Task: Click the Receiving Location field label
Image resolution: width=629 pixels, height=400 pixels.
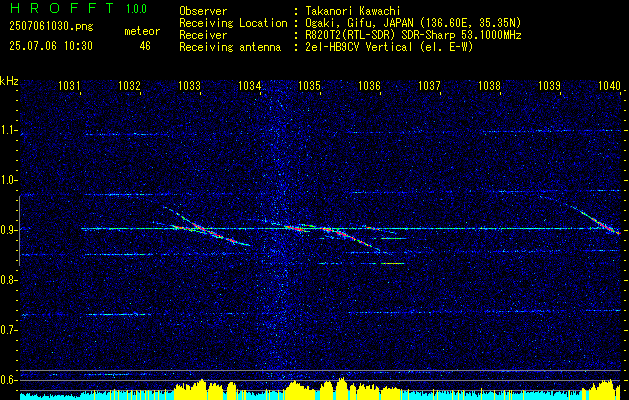Action: pos(233,23)
